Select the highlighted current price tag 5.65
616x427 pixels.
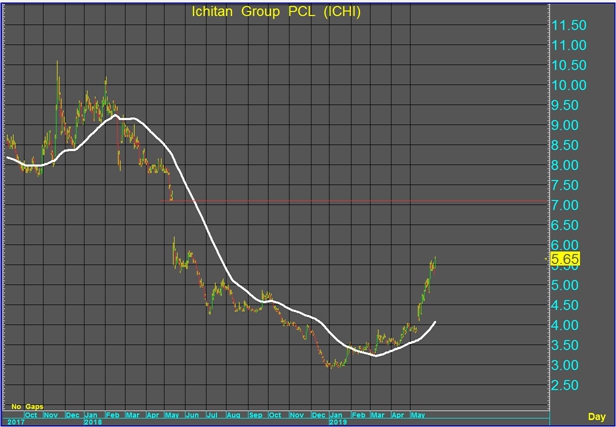[565, 259]
